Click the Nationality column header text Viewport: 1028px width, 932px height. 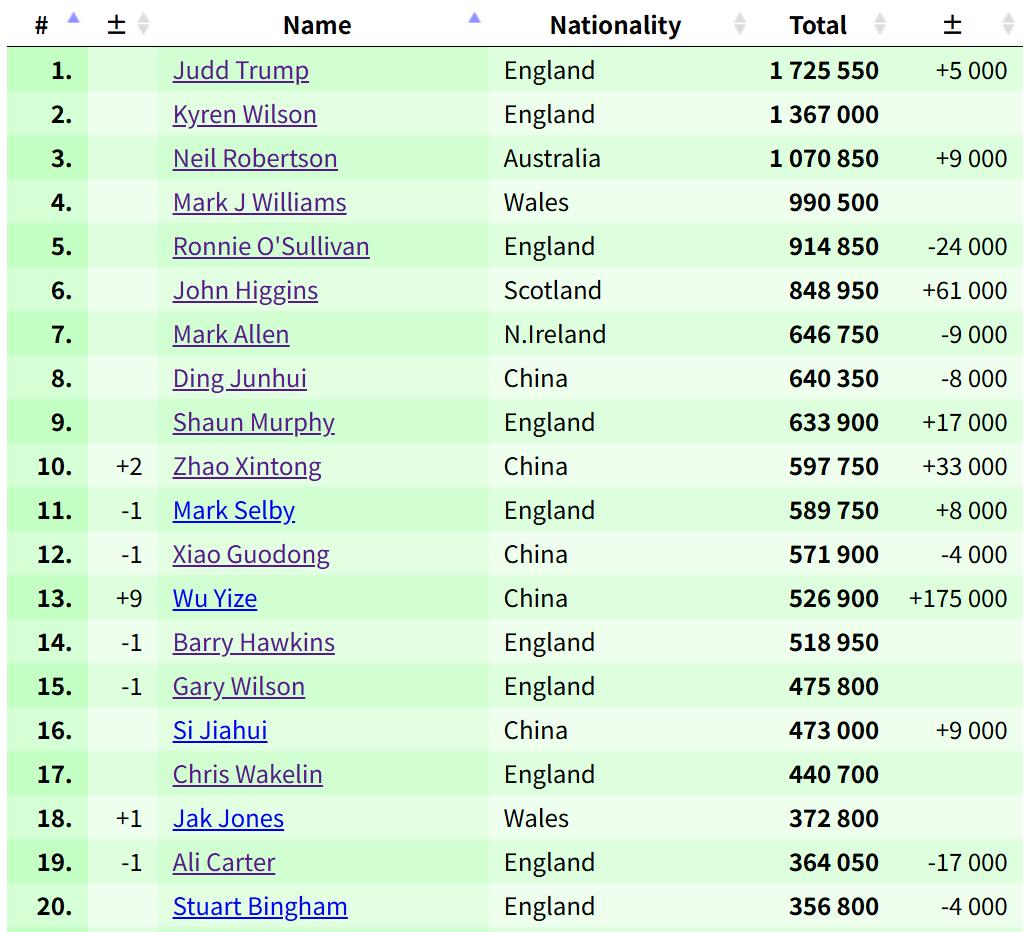(615, 25)
